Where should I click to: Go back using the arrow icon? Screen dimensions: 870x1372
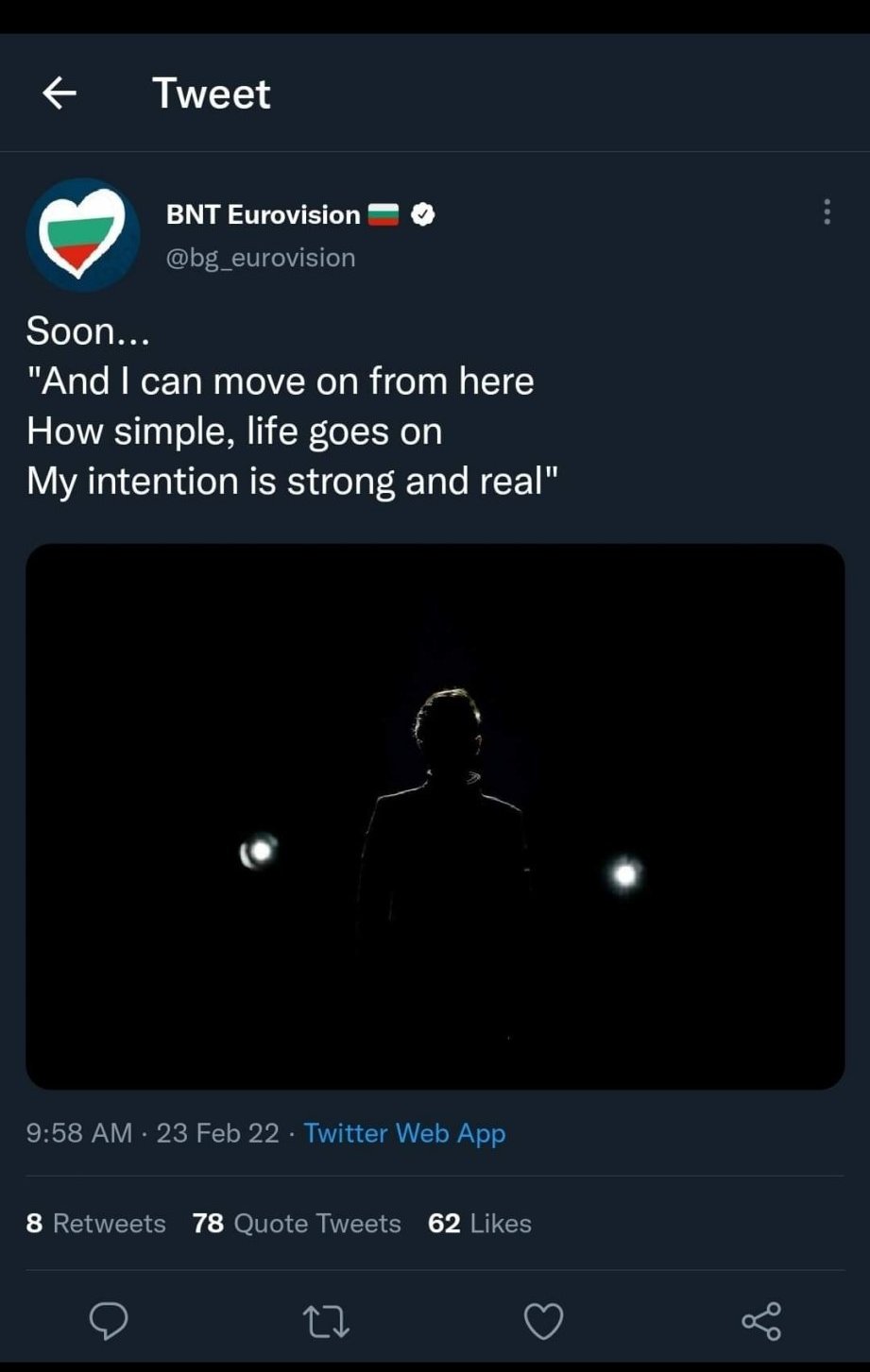click(x=60, y=93)
